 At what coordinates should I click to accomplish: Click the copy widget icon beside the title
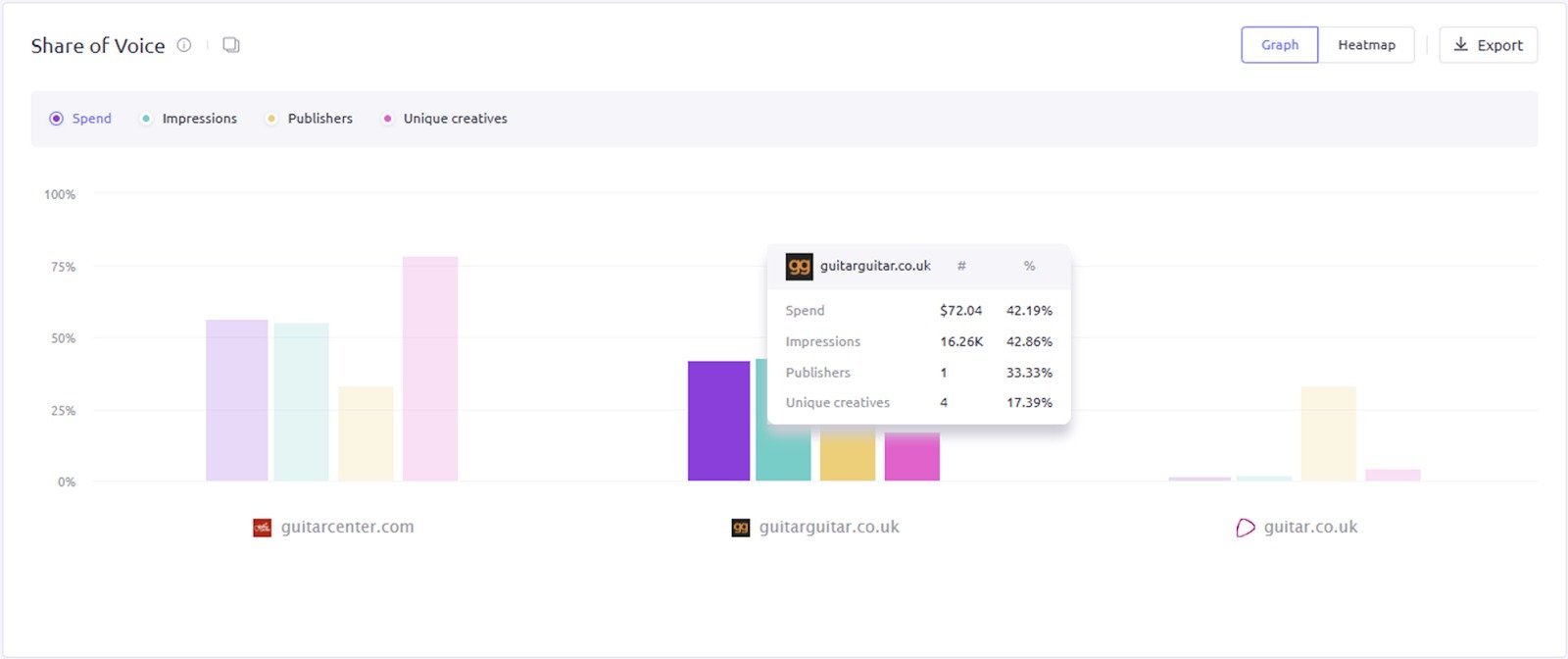[x=231, y=45]
